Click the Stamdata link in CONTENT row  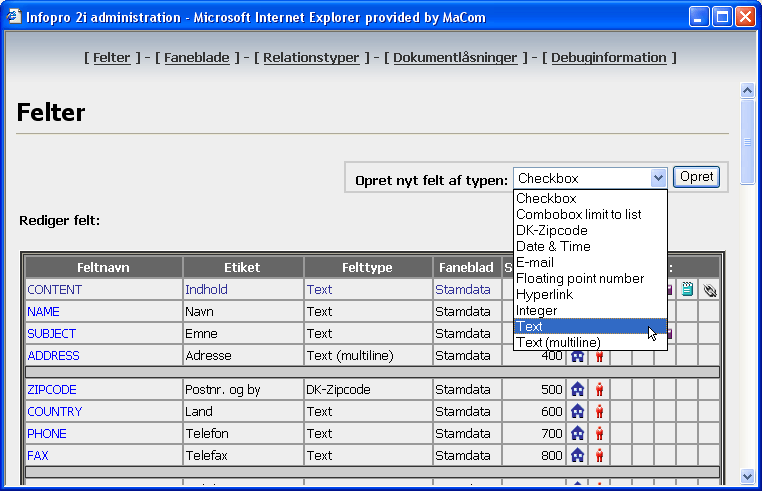pyautogui.click(x=463, y=289)
